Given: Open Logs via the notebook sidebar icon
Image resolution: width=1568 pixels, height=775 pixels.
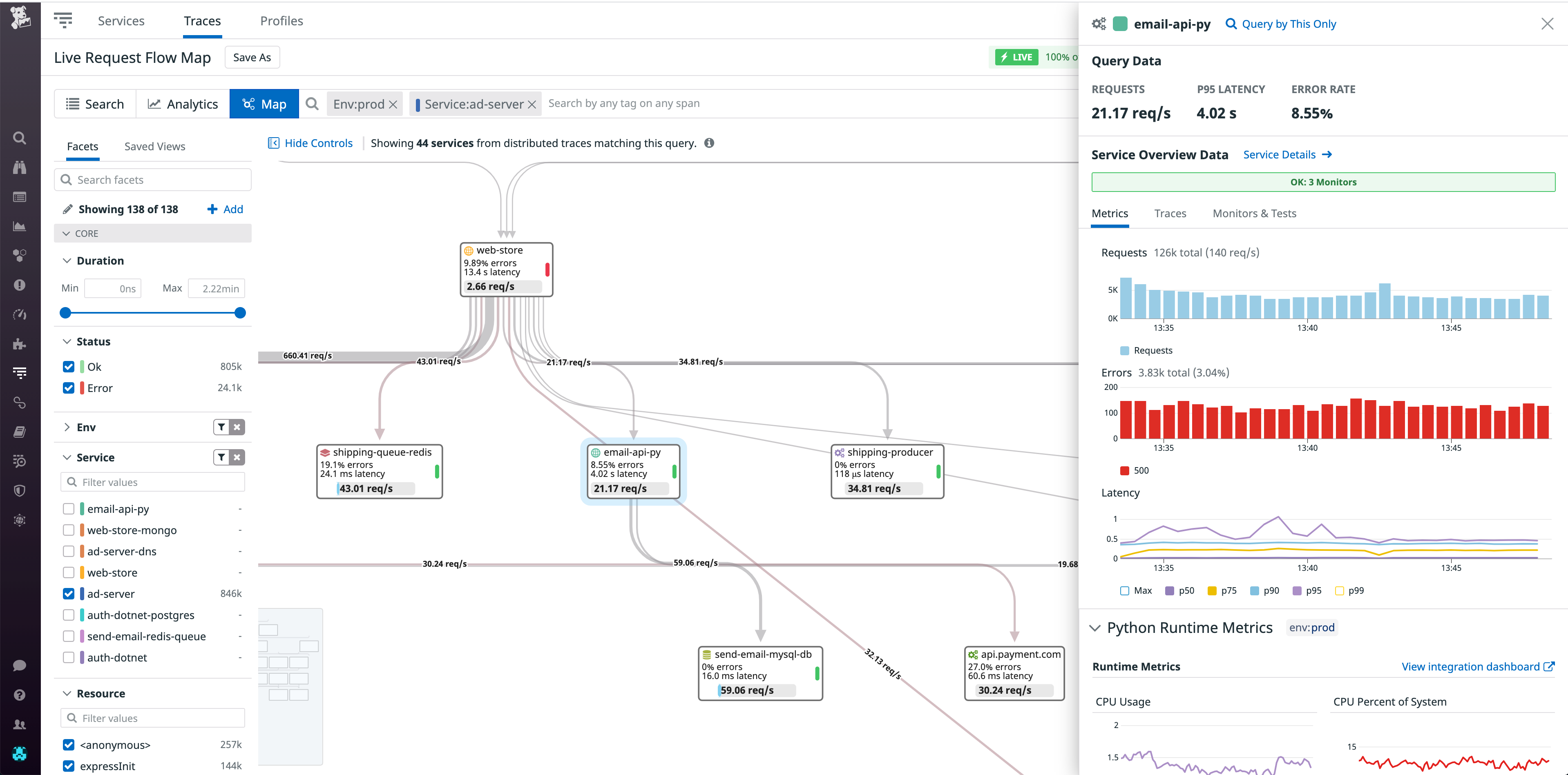Looking at the screenshot, I should point(20,431).
